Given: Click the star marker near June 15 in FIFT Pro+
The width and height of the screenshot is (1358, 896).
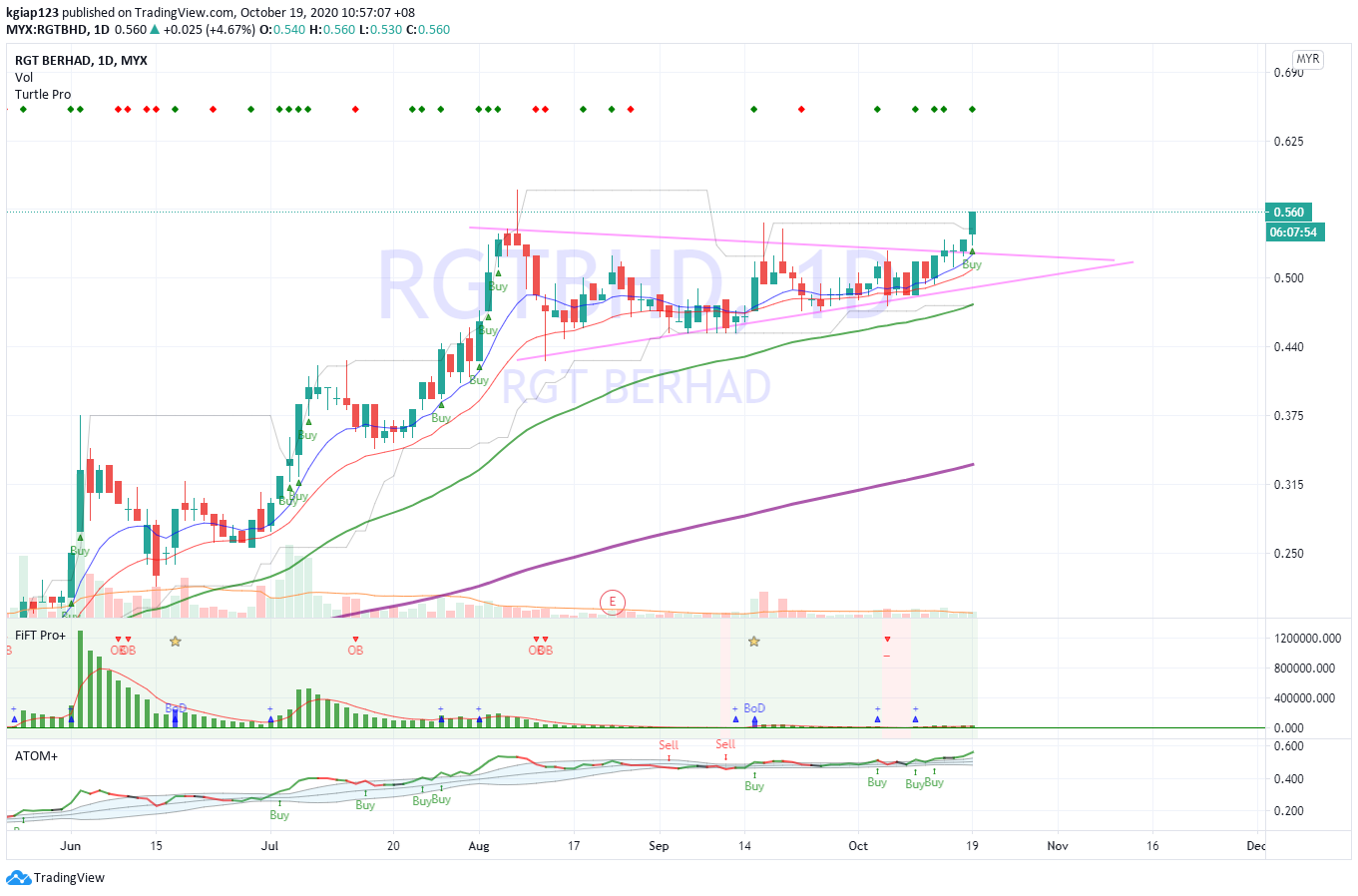Looking at the screenshot, I should [x=176, y=642].
